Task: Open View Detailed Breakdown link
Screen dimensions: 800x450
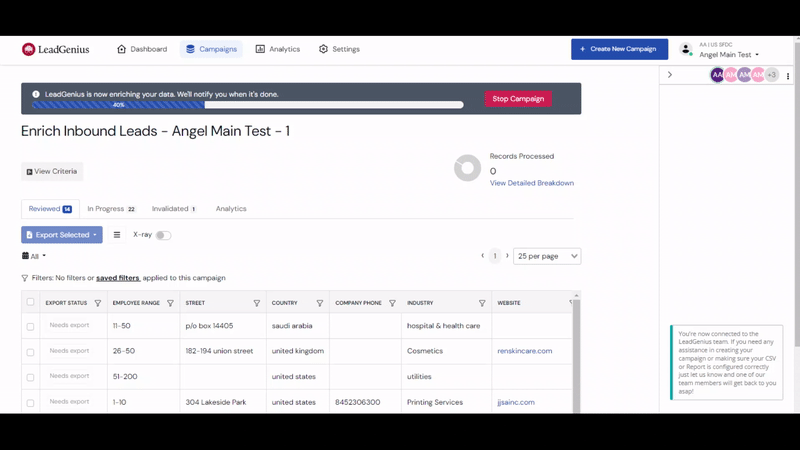Action: (532, 183)
